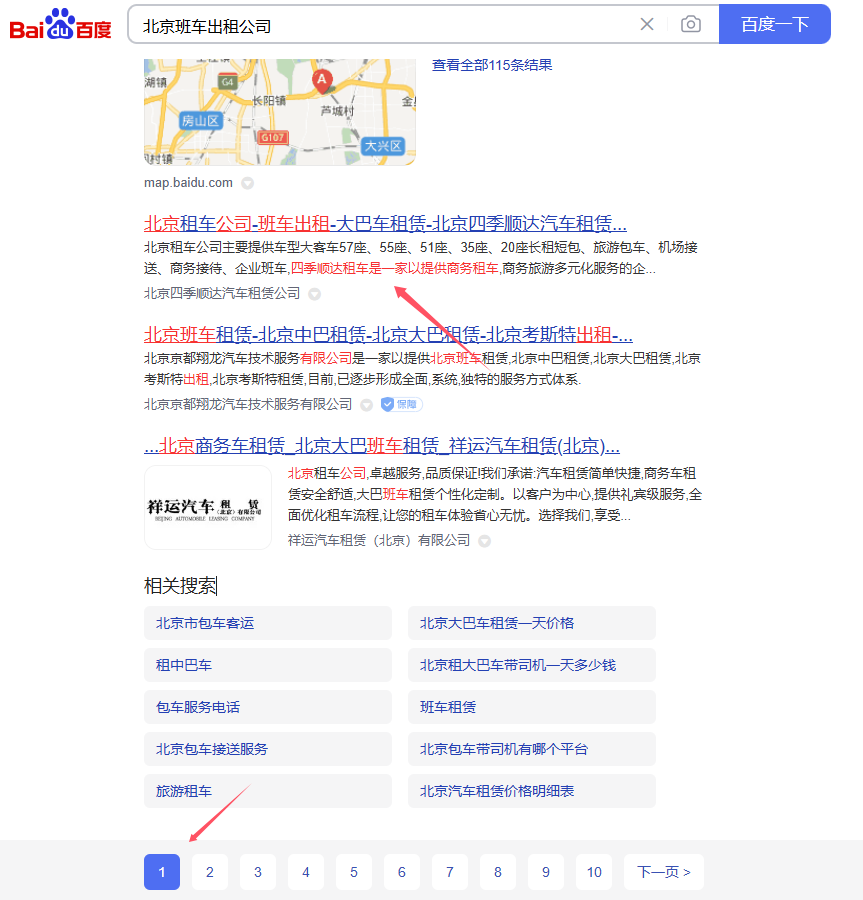863x900 pixels.
Task: Click the Baidu logo
Action: click(60, 24)
